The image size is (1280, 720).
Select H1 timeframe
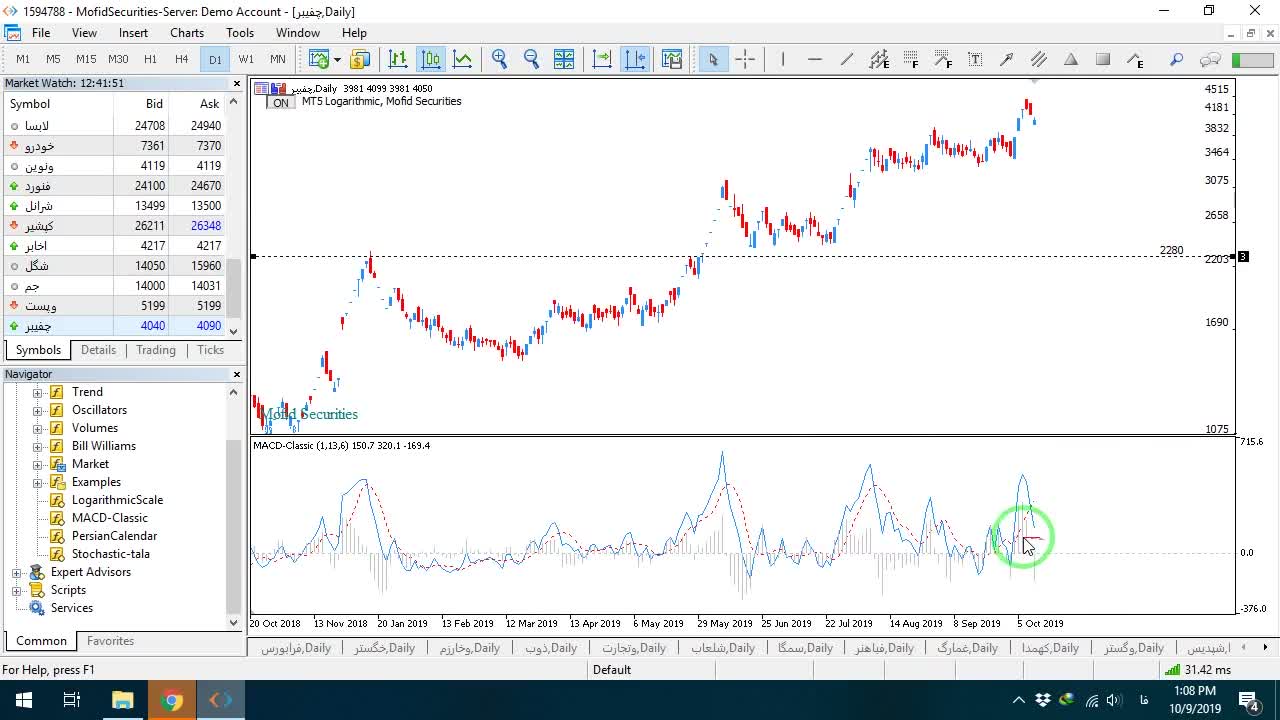coord(150,59)
